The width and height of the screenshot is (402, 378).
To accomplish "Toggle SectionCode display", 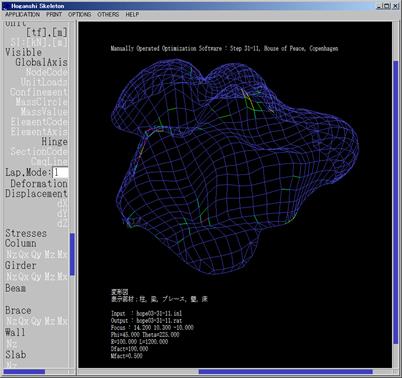I will click(39, 151).
